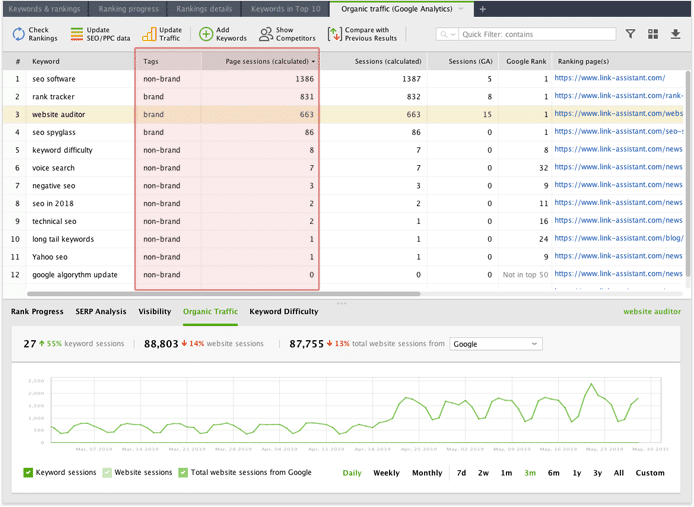This screenshot has width=694, height=507.
Task: Select the 'Yahoo seo' keyword row
Action: pos(343,257)
